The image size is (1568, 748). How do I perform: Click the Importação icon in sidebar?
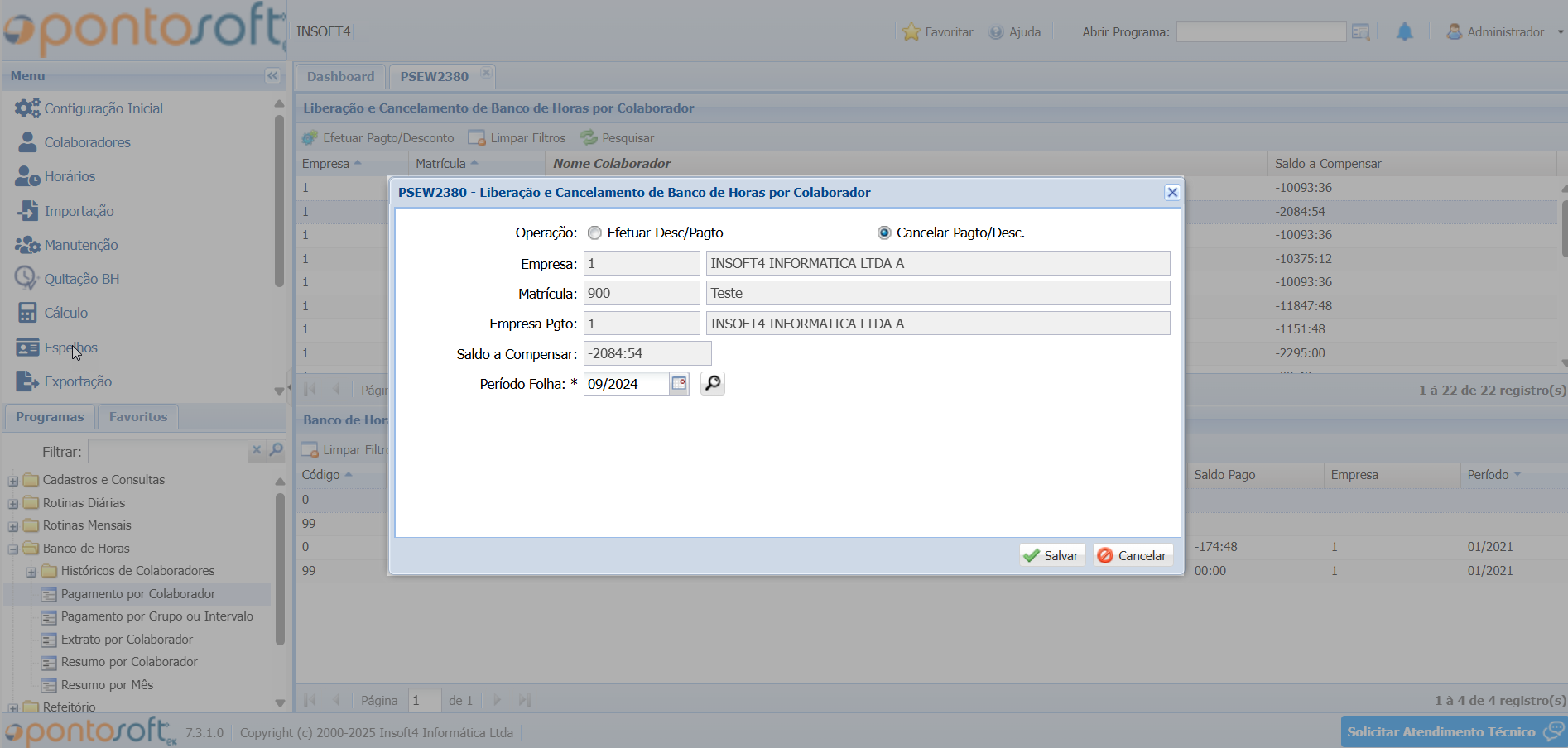click(27, 210)
